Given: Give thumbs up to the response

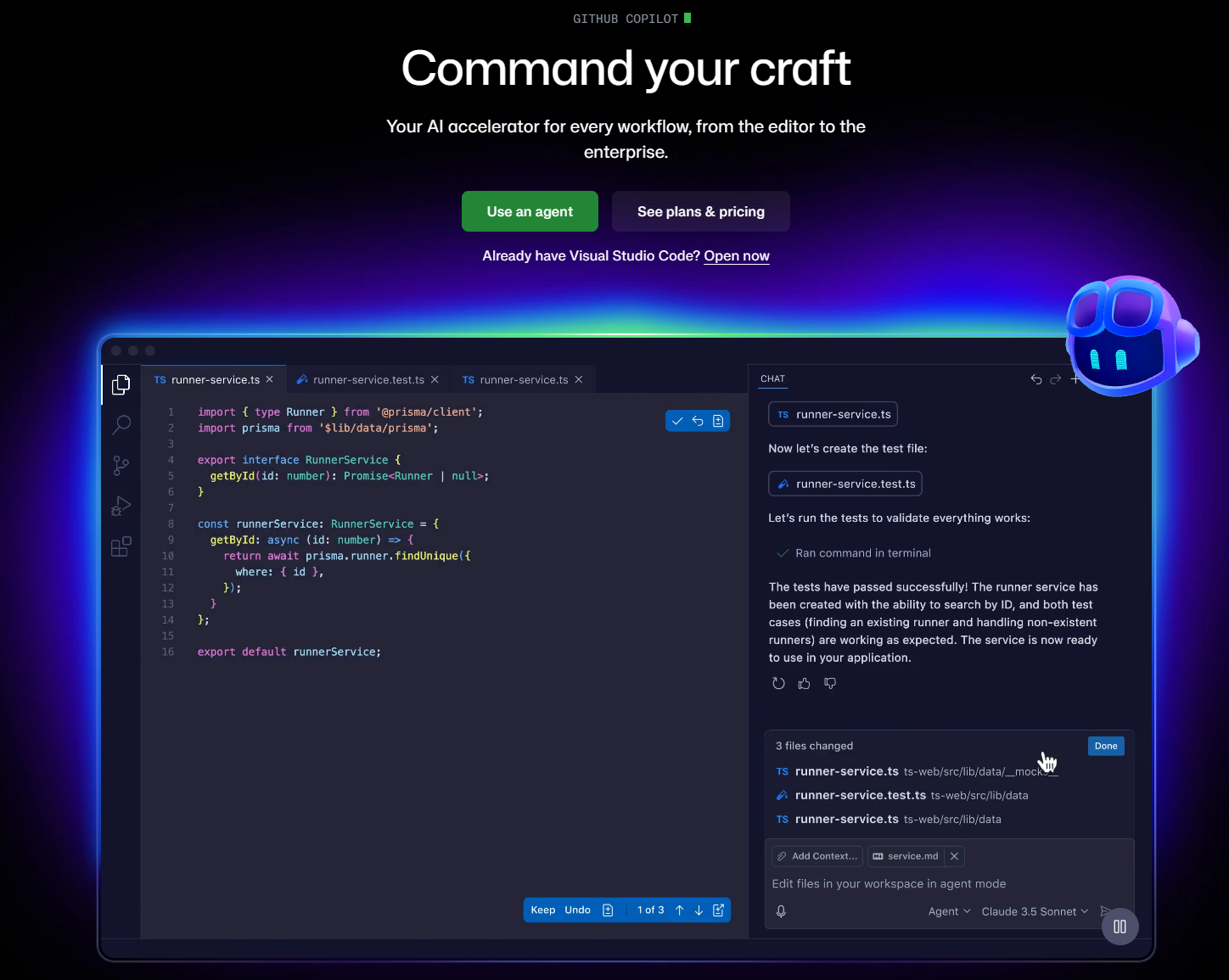Looking at the screenshot, I should pyautogui.click(x=804, y=683).
